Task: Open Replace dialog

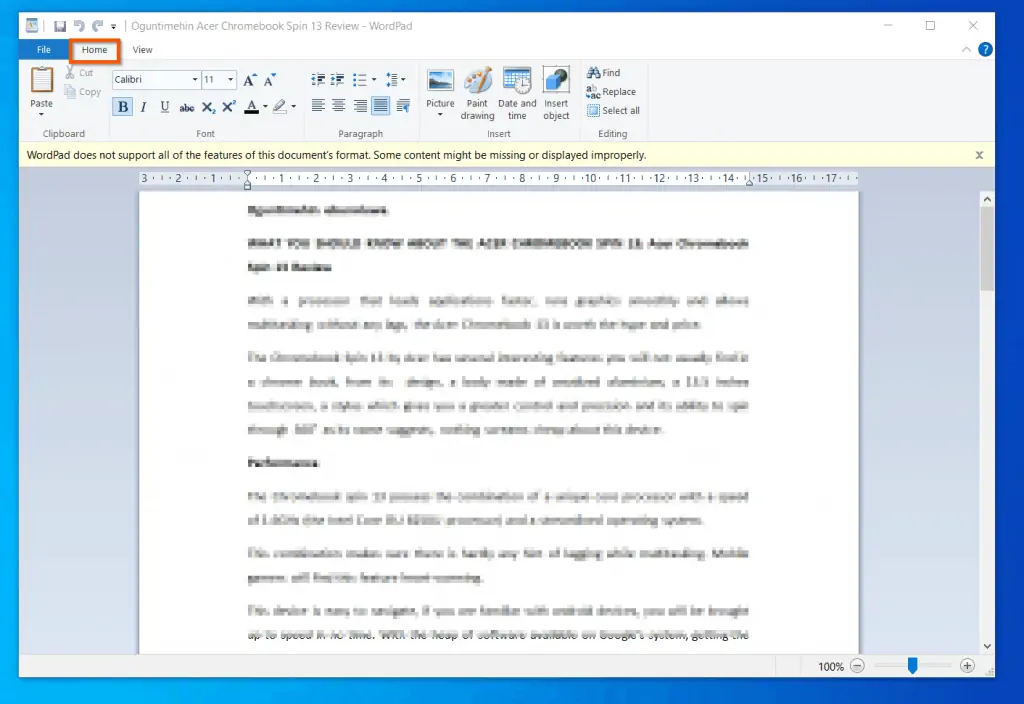Action: [611, 91]
